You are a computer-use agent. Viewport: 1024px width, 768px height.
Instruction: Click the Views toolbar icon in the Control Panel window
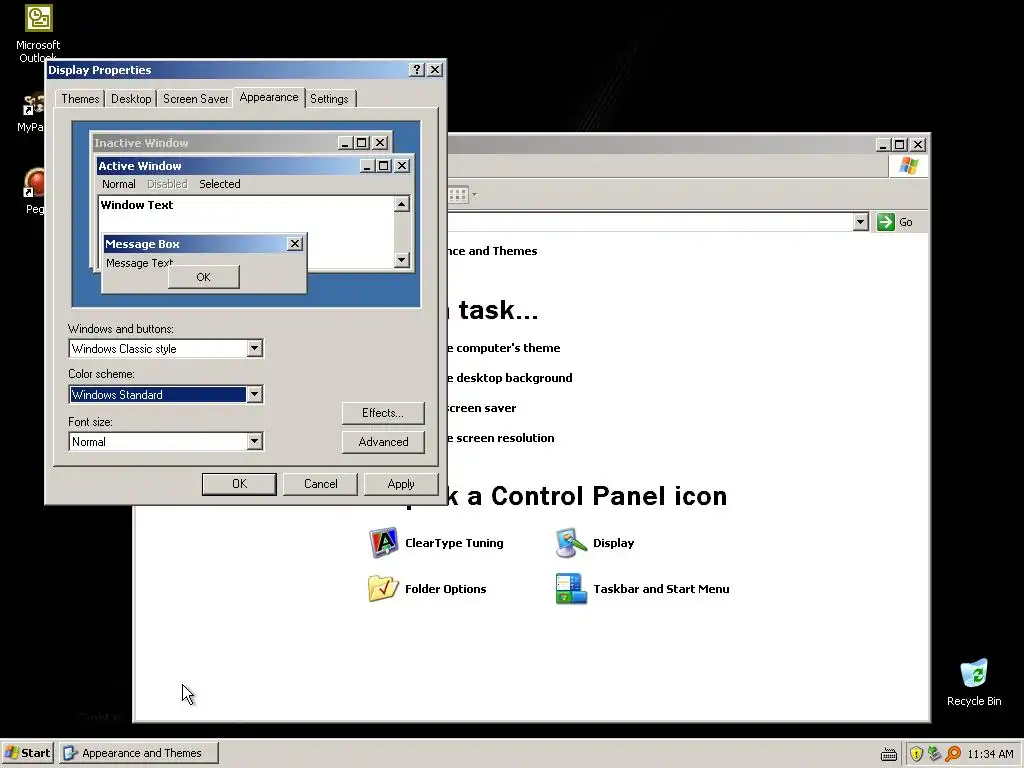(458, 195)
